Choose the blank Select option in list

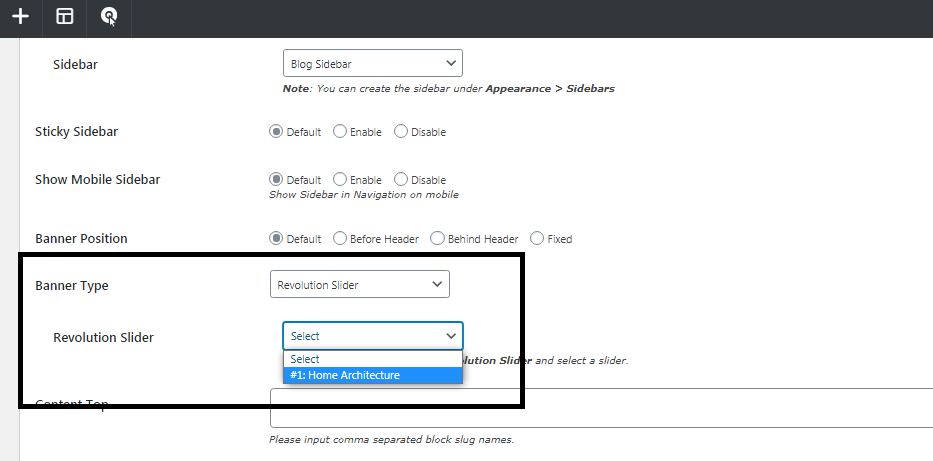pyautogui.click(x=372, y=359)
